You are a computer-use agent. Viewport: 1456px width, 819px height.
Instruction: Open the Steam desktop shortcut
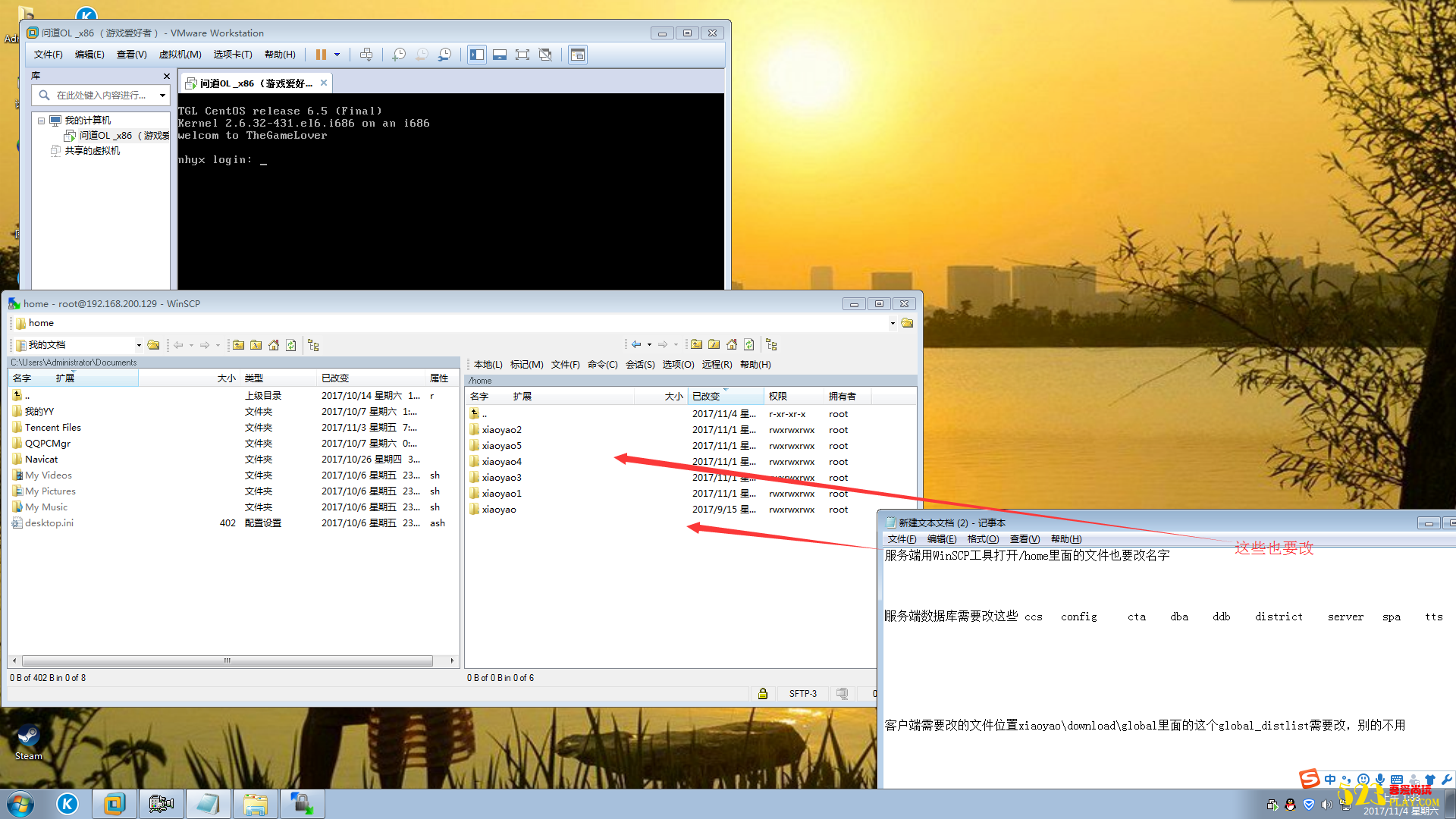(29, 742)
